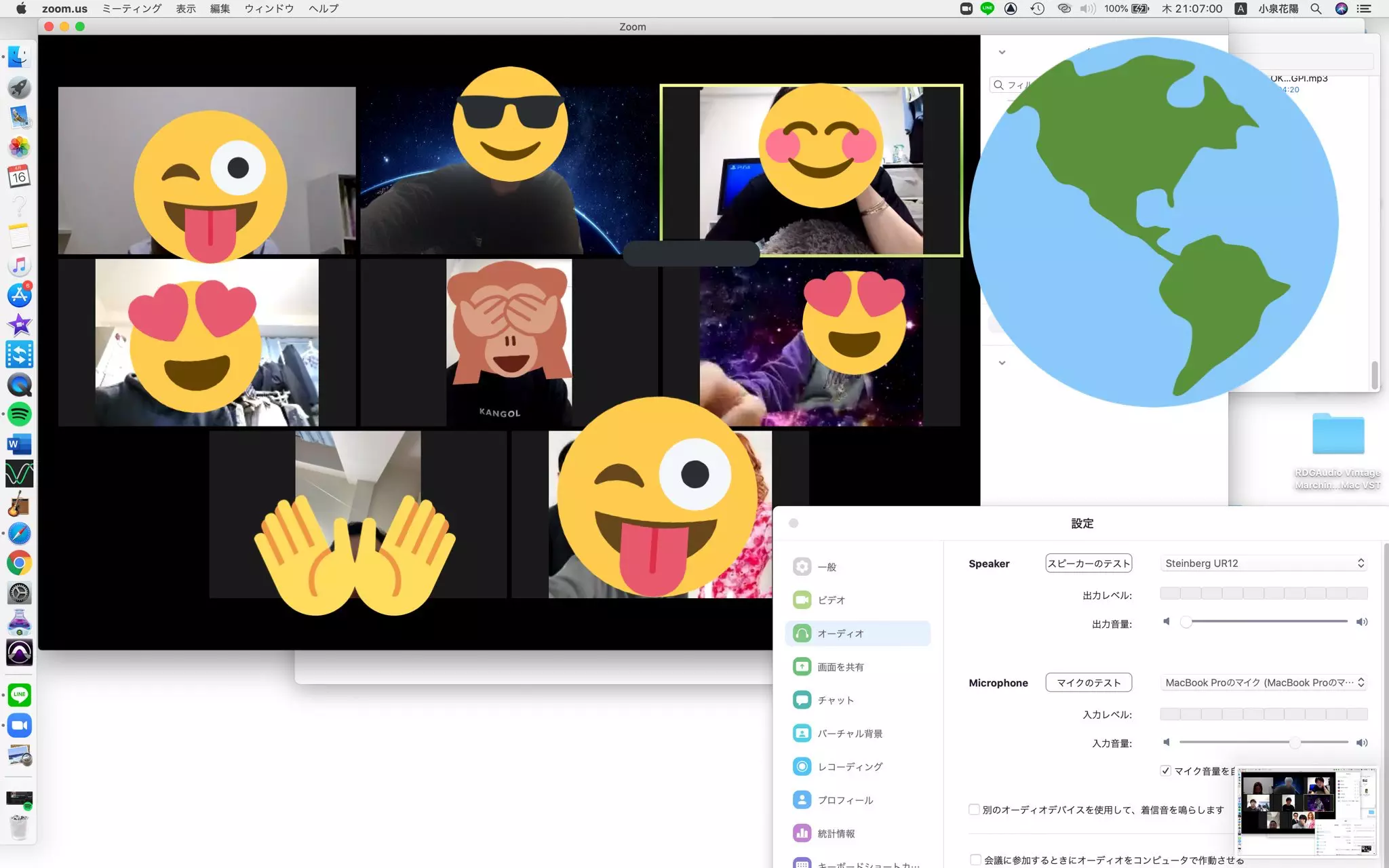The height and width of the screenshot is (868, 1389).
Task: Launch Launchpad rocket icon in Dock
Action: tap(19, 87)
